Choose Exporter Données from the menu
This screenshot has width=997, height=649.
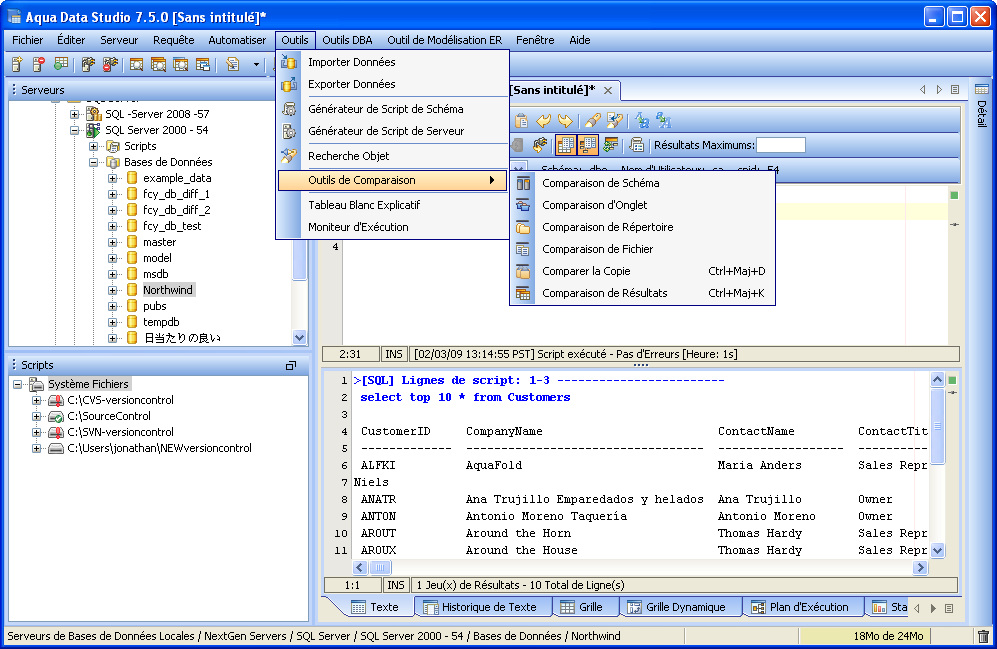click(351, 84)
